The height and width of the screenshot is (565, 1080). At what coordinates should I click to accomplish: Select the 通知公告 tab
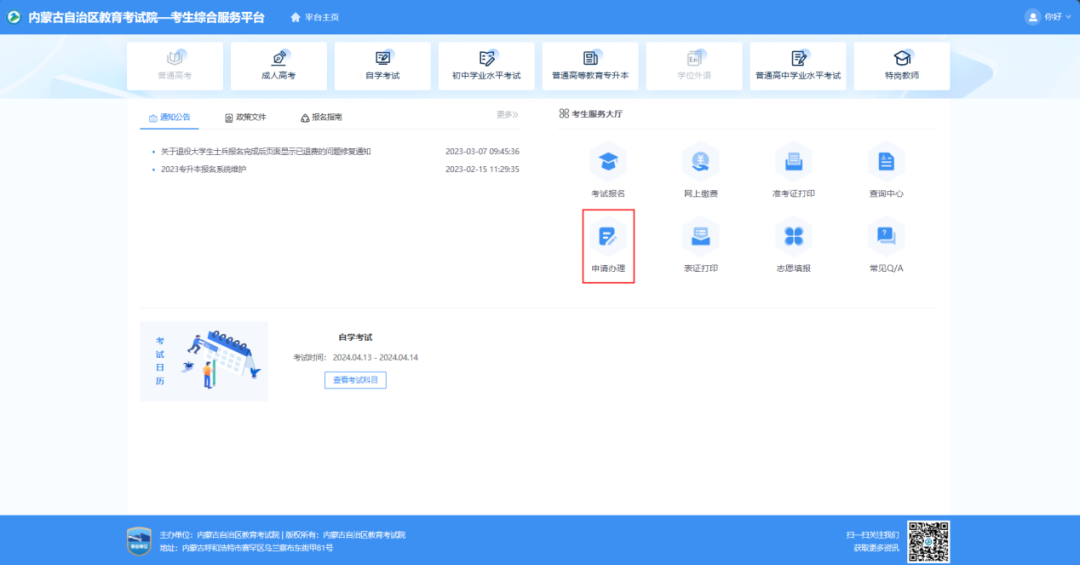point(169,117)
